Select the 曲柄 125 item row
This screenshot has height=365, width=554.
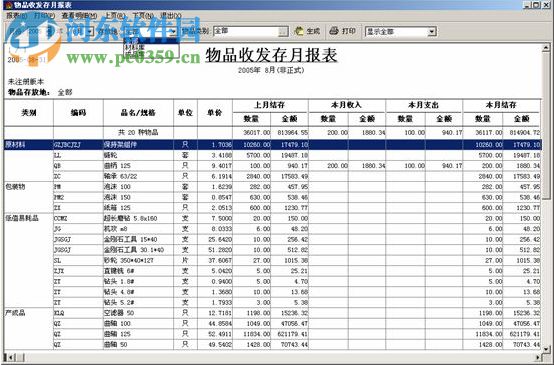point(272,166)
